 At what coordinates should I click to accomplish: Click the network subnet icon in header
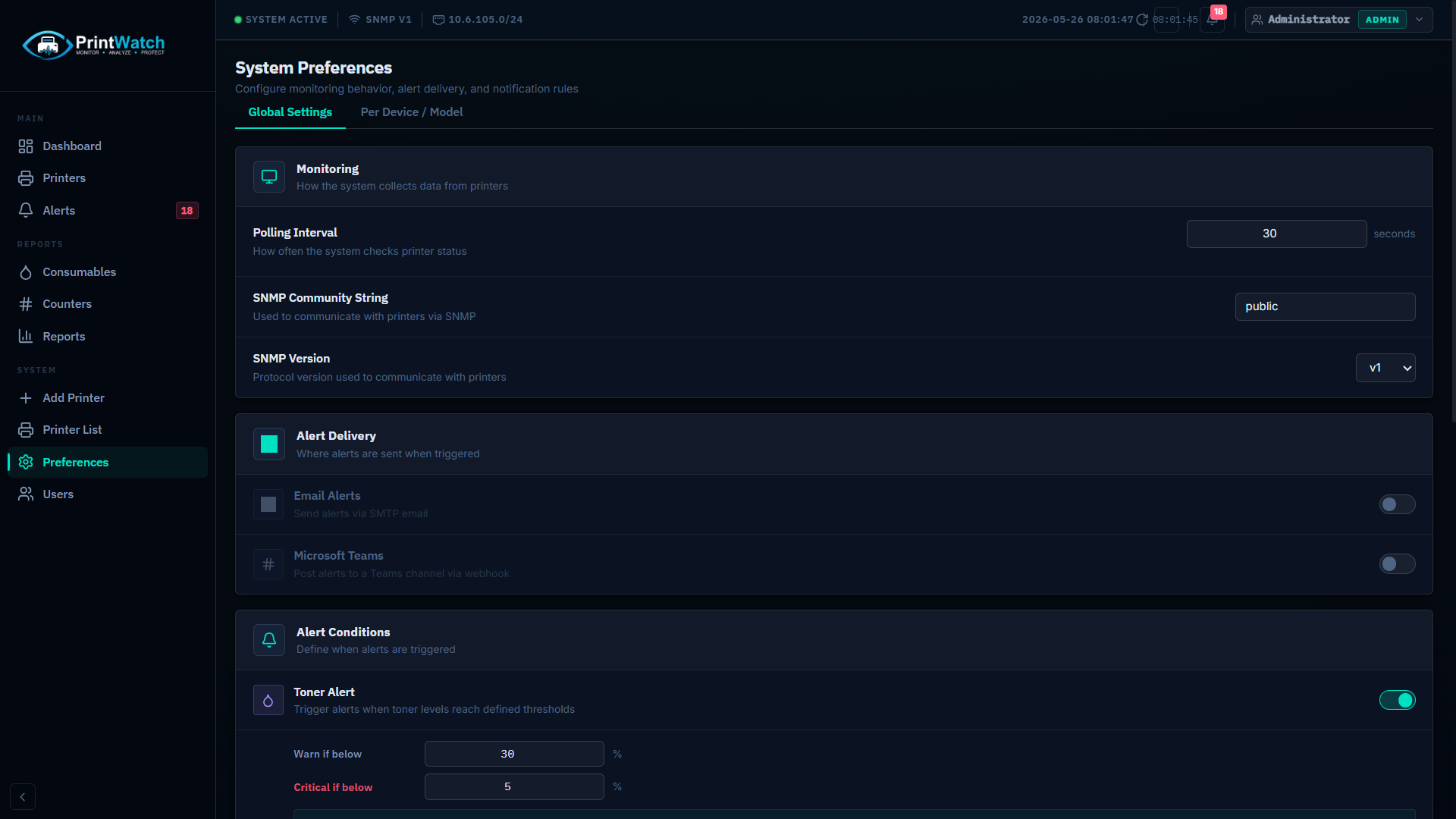pyautogui.click(x=438, y=20)
